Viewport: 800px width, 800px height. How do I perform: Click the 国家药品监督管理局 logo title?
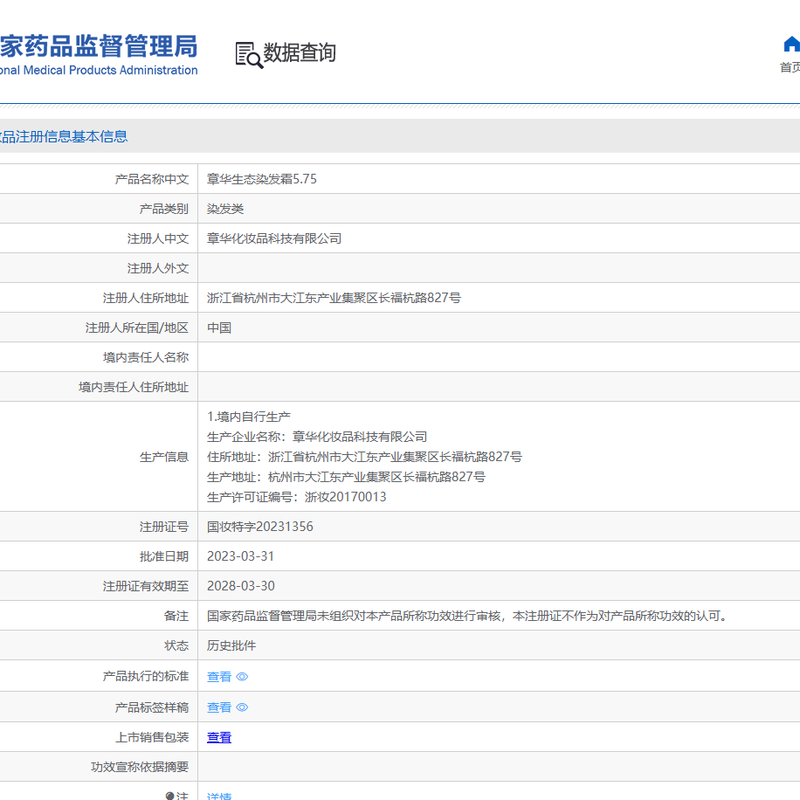(98, 45)
